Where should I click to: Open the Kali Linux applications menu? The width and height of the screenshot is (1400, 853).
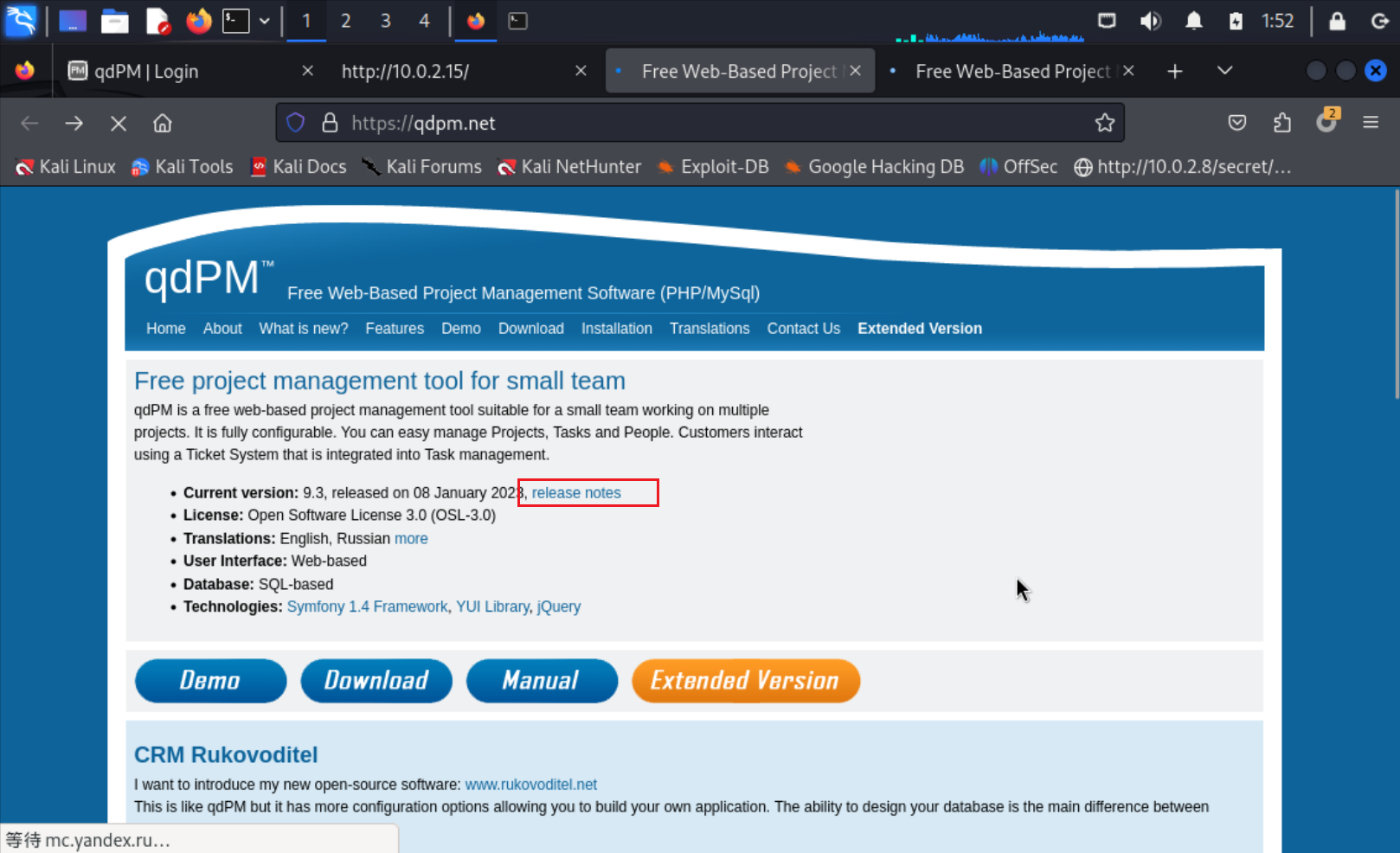coord(21,20)
